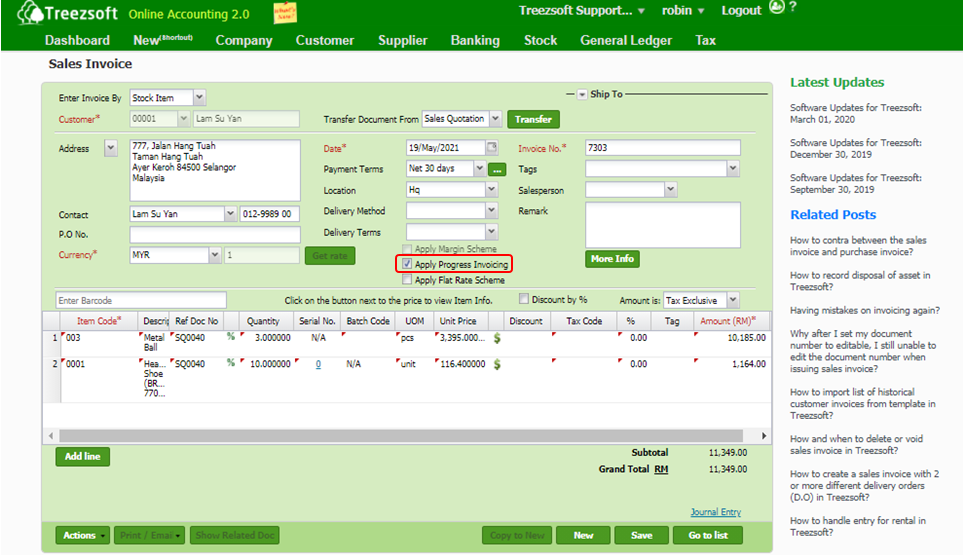This screenshot has height=555, width=963.
Task: Open the Supplier menu
Action: point(402,41)
